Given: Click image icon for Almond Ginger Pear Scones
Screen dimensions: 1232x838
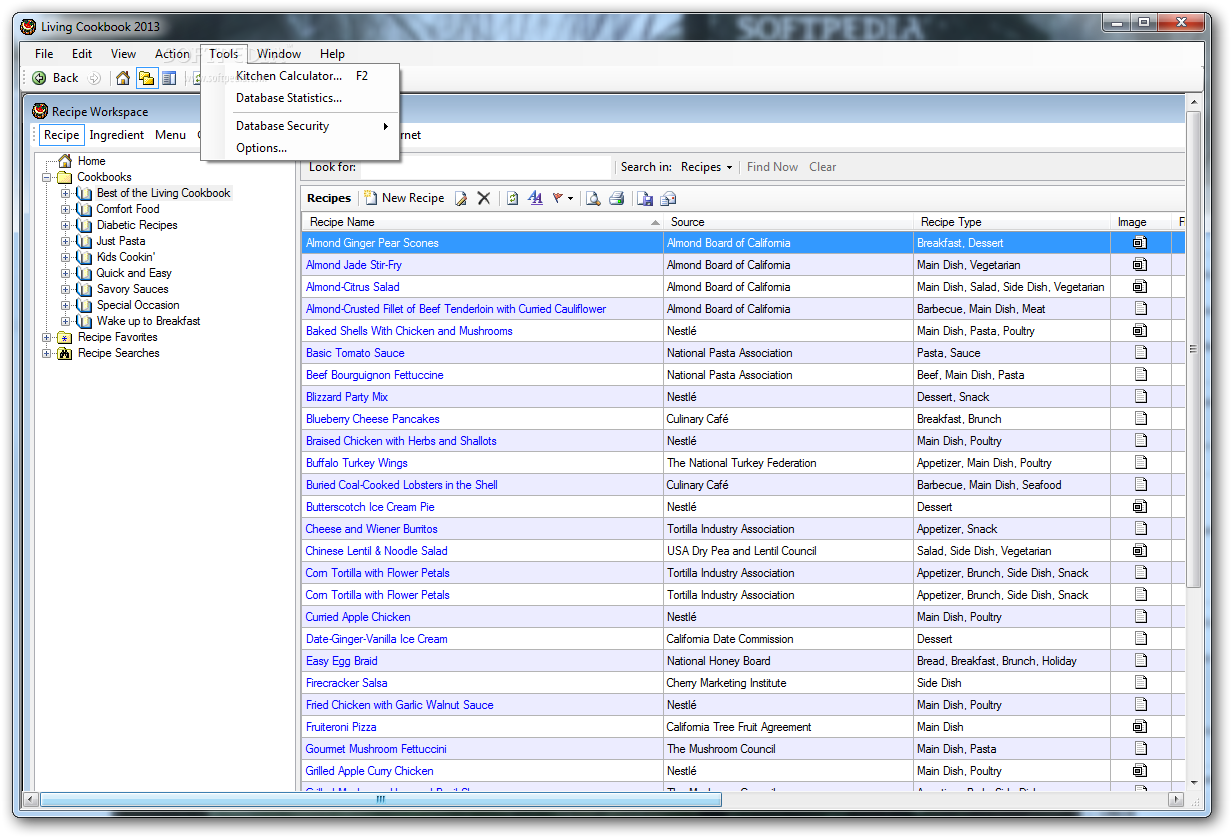Looking at the screenshot, I should click(x=1140, y=243).
